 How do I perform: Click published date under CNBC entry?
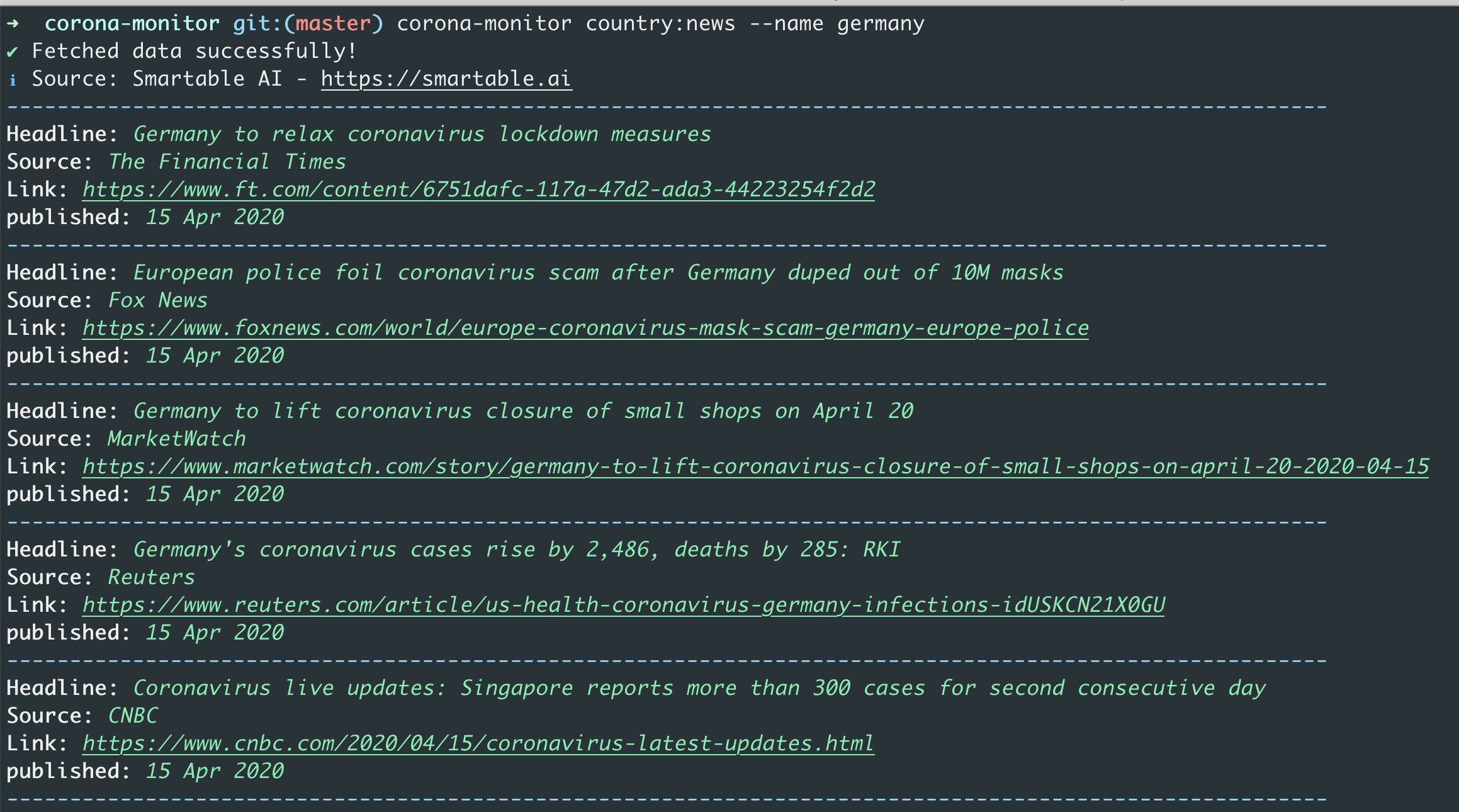click(x=215, y=771)
